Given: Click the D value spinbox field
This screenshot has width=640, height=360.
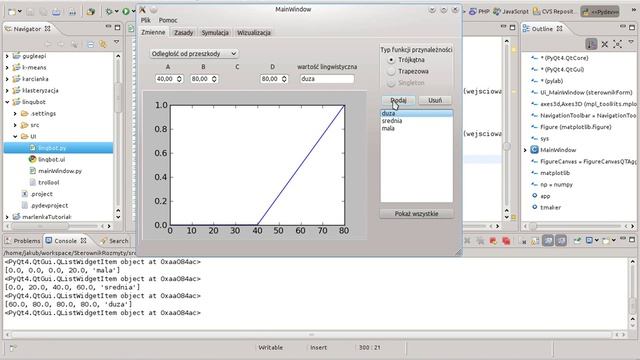Looking at the screenshot, I should point(273,79).
